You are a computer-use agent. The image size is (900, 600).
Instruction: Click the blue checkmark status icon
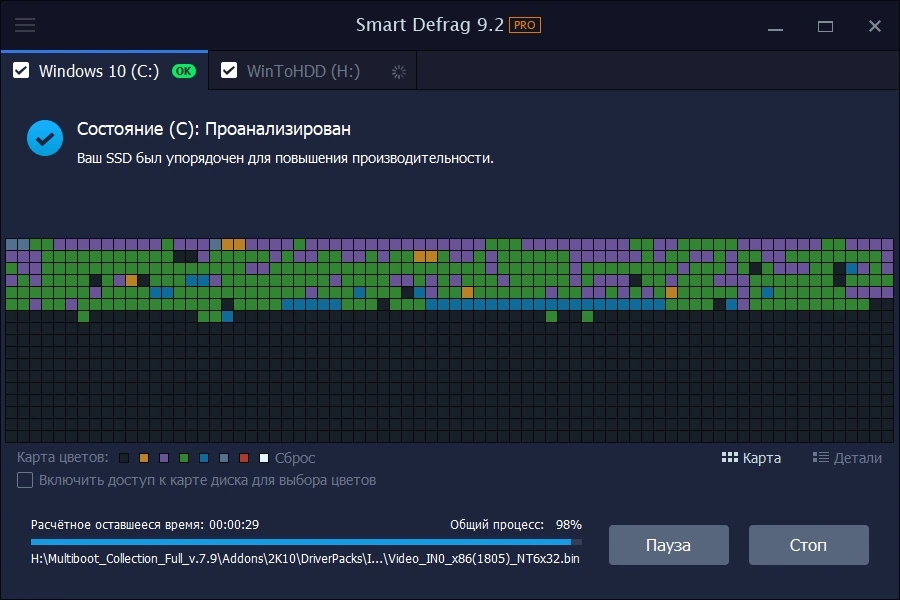(45, 138)
